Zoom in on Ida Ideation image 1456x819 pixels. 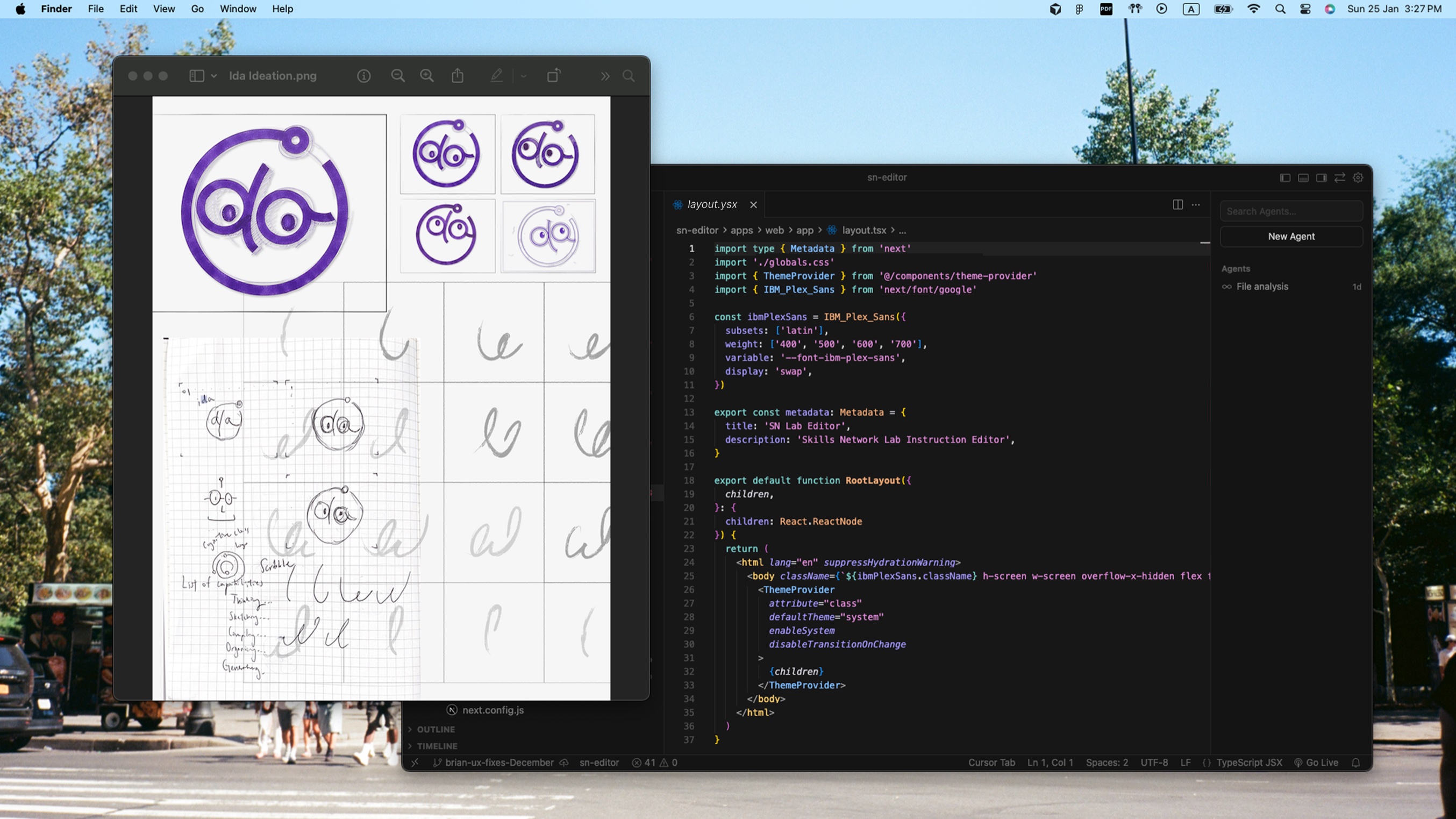(x=427, y=76)
